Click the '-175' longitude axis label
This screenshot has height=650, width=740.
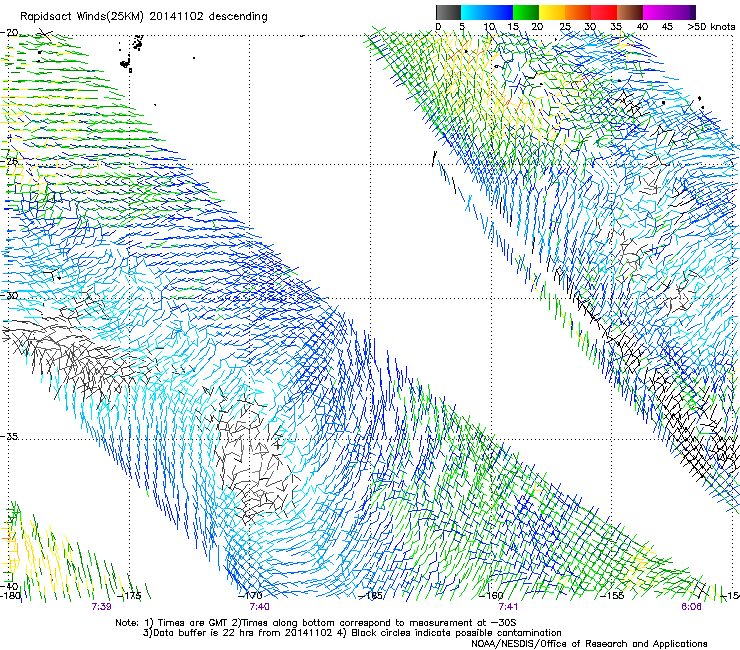tap(129, 595)
